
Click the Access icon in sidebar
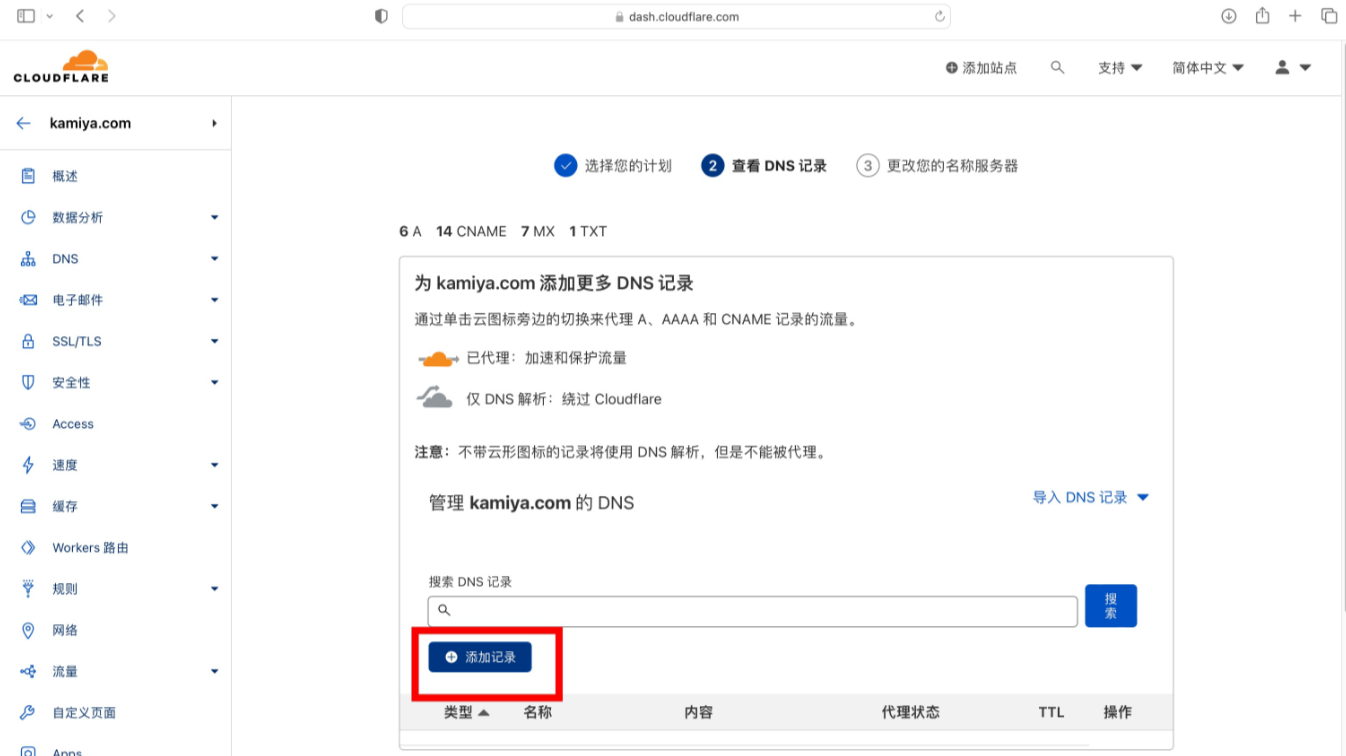28,424
